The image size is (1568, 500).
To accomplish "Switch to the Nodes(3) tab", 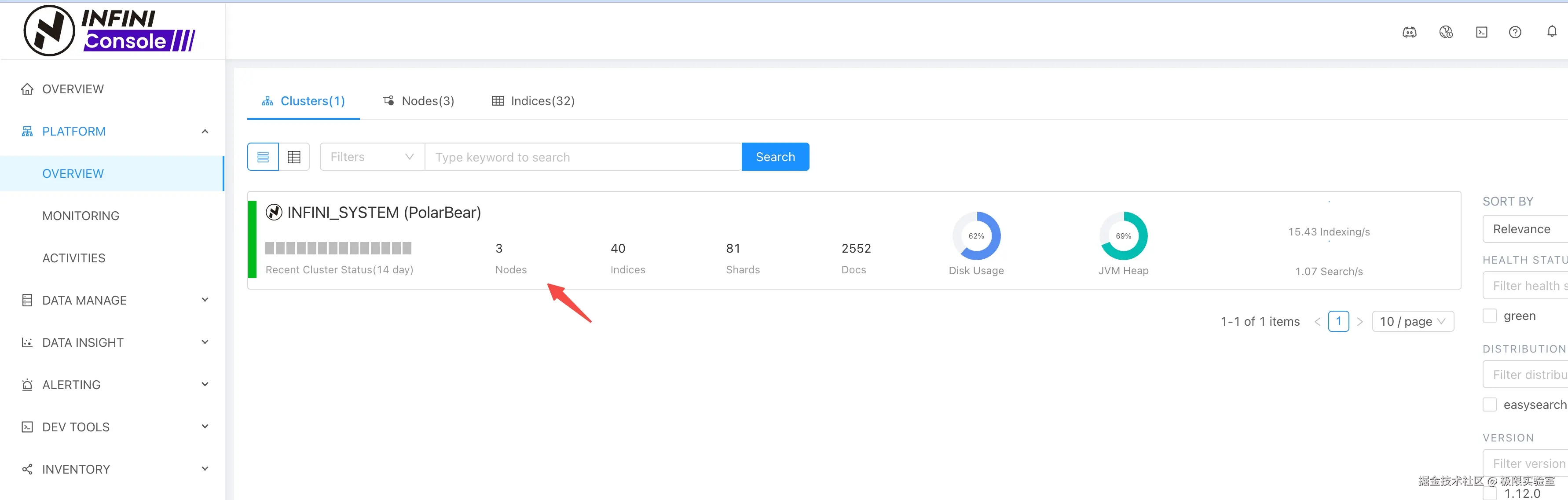I will pyautogui.click(x=419, y=101).
